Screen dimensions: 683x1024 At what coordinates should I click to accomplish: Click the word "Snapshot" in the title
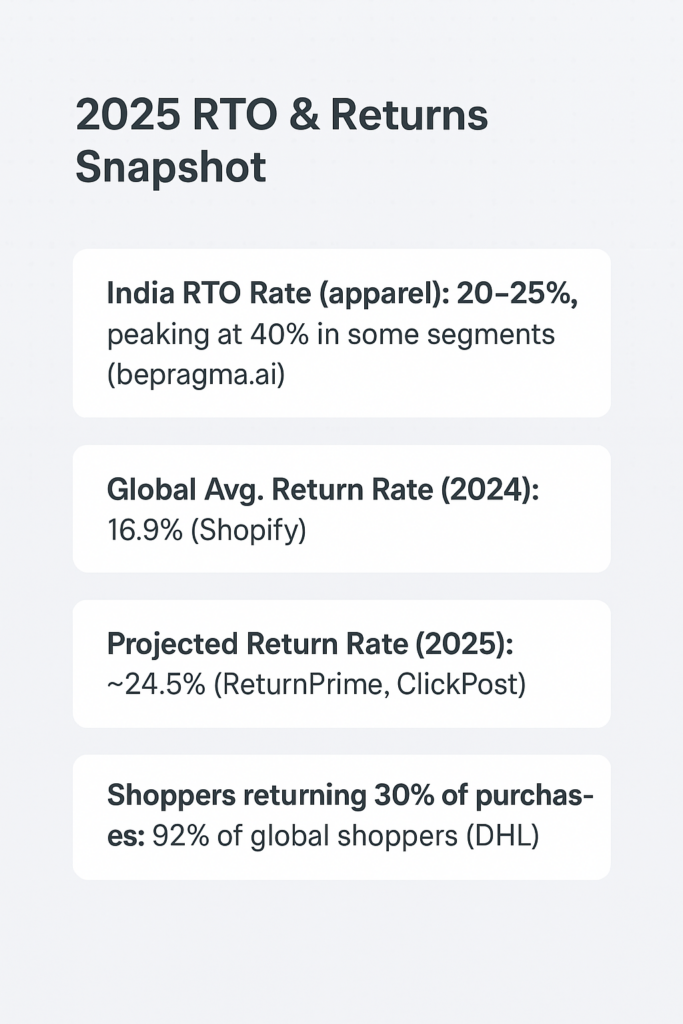(x=171, y=167)
